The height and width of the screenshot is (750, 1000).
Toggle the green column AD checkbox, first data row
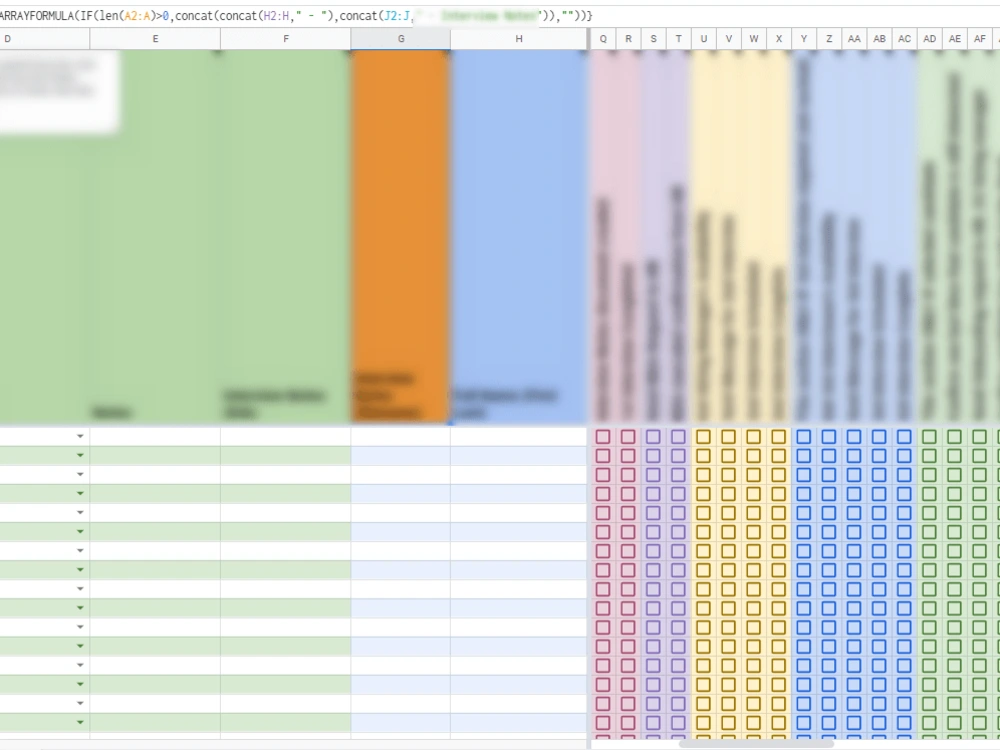[929, 437]
